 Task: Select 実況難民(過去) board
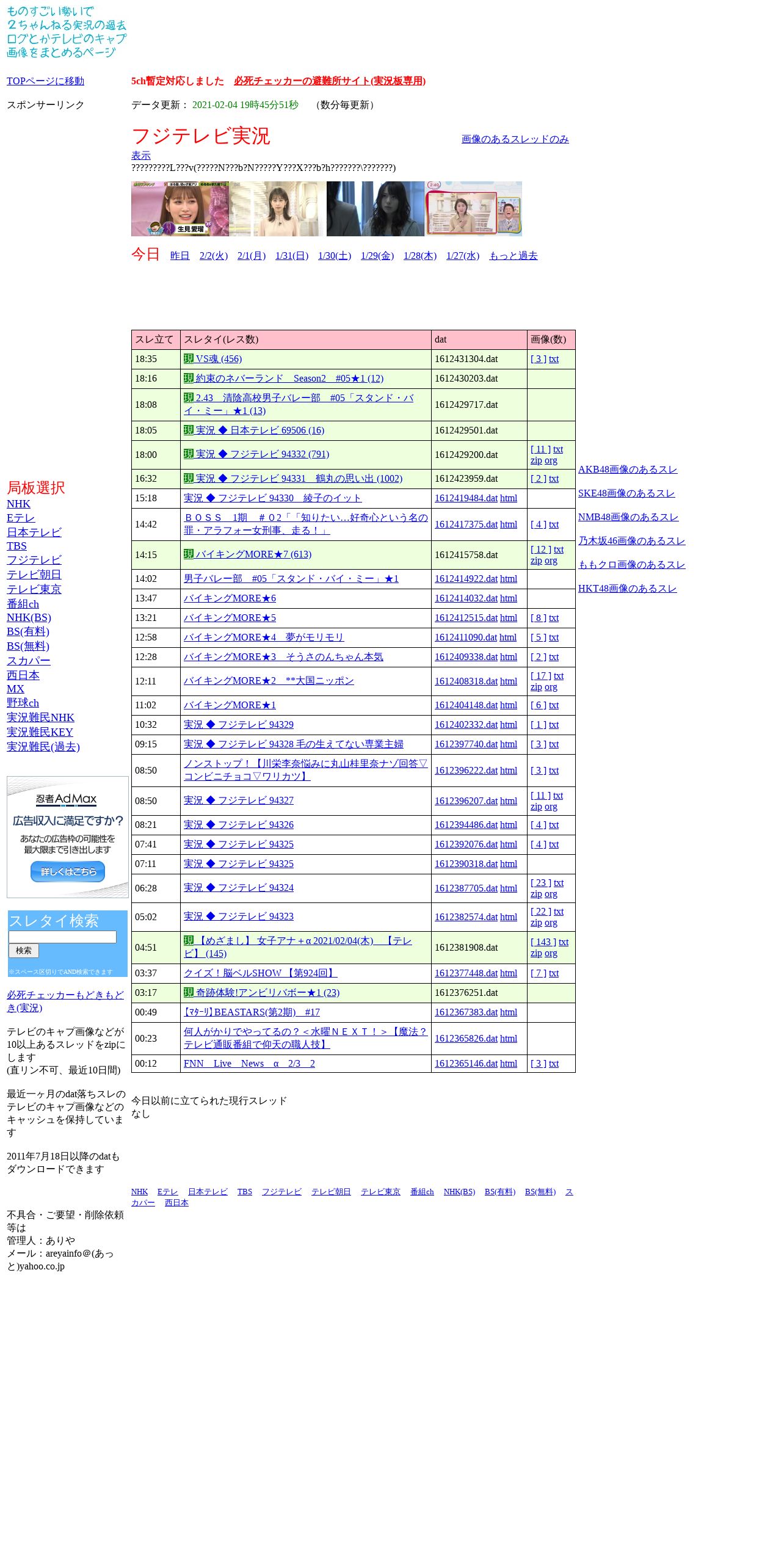43,747
